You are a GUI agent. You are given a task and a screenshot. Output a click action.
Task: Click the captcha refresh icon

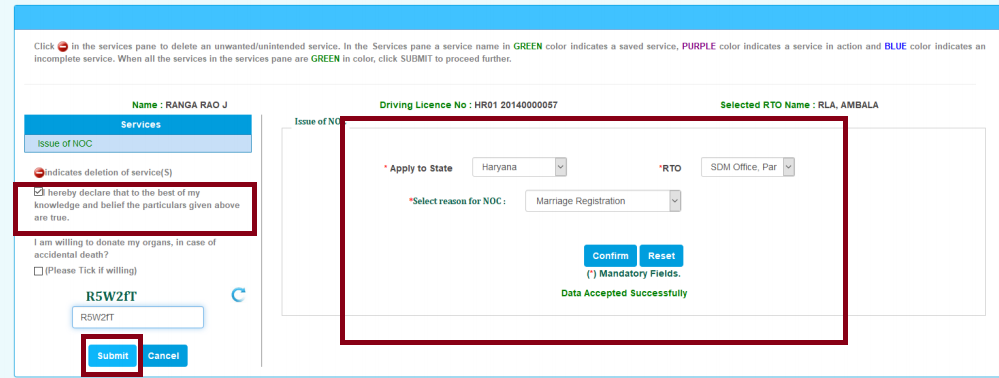pyautogui.click(x=238, y=295)
